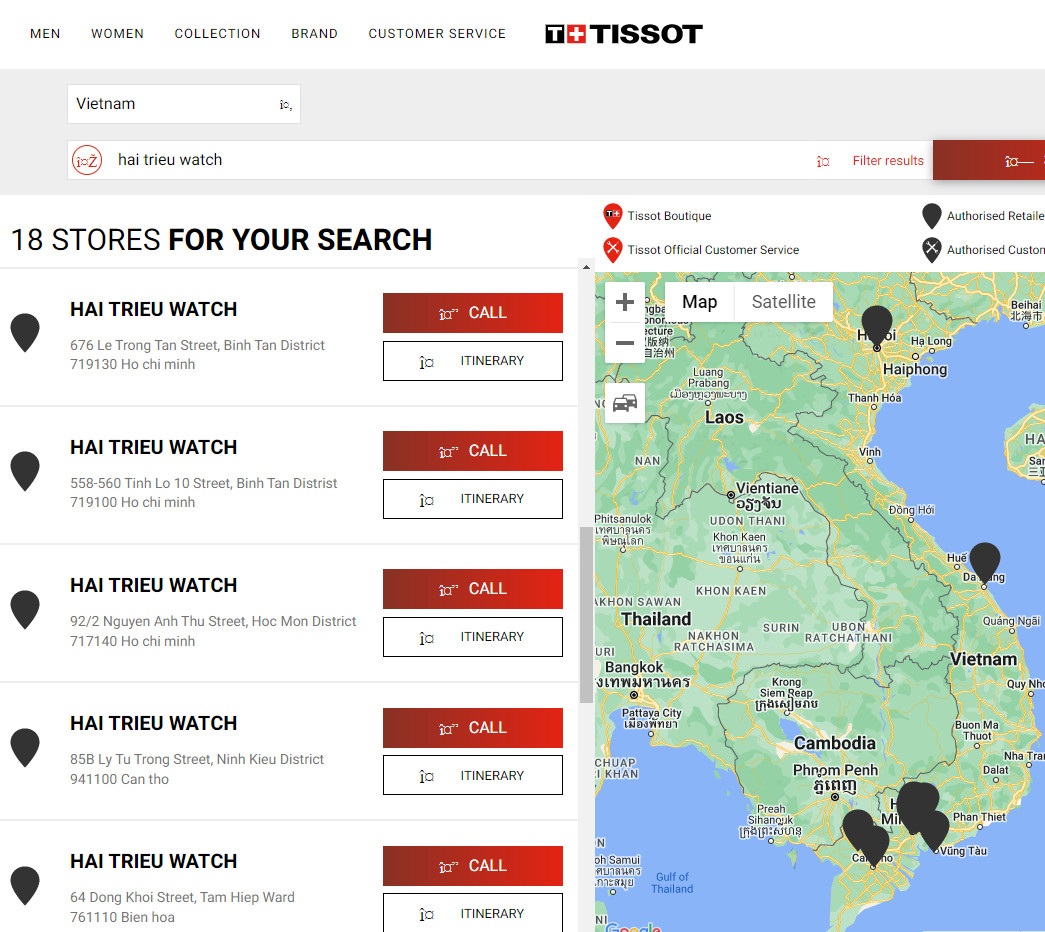Zoom out the map with minus button
Image resolution: width=1045 pixels, height=932 pixels.
pos(624,343)
